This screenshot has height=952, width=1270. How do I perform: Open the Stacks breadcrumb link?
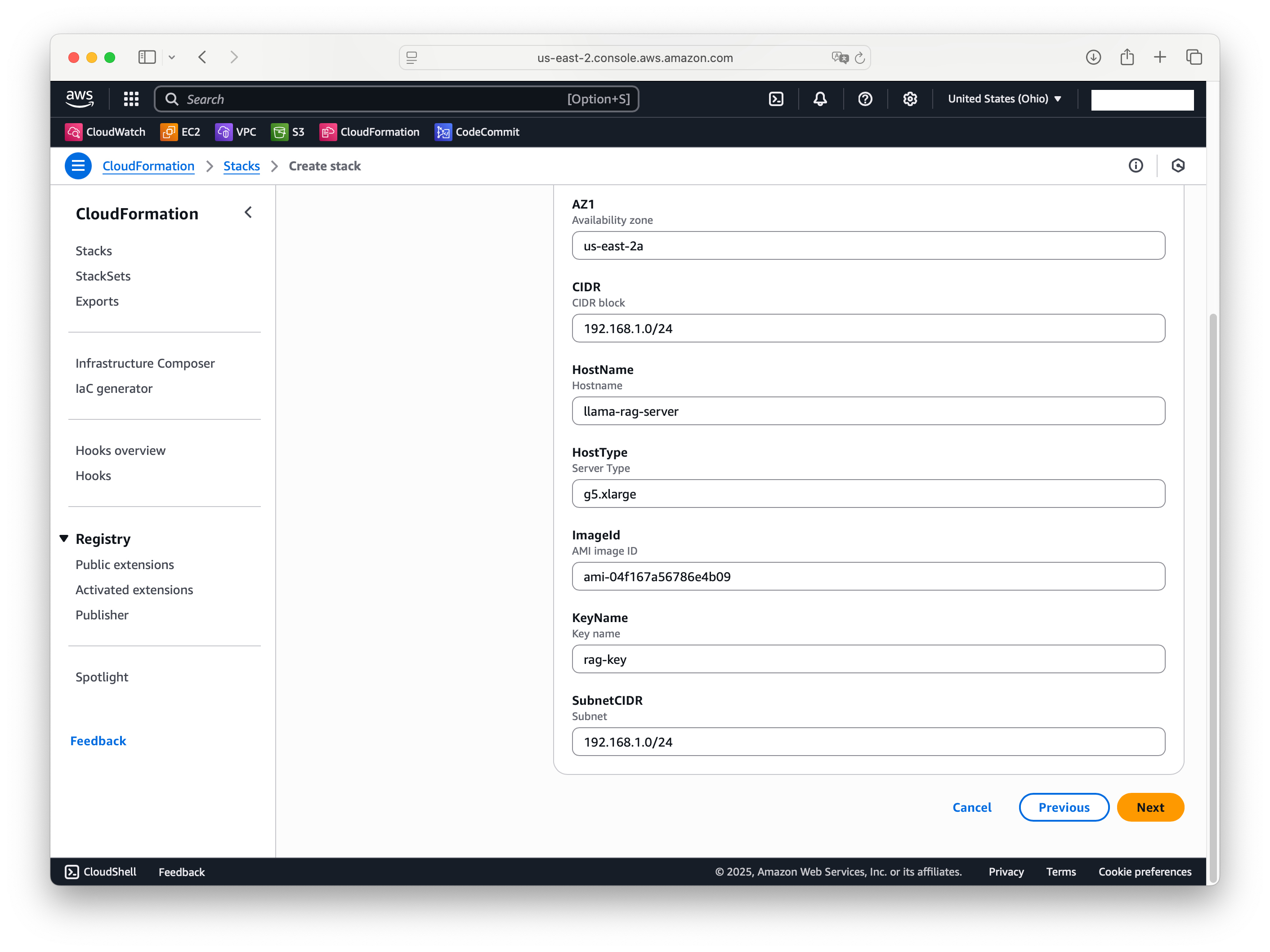coord(241,166)
